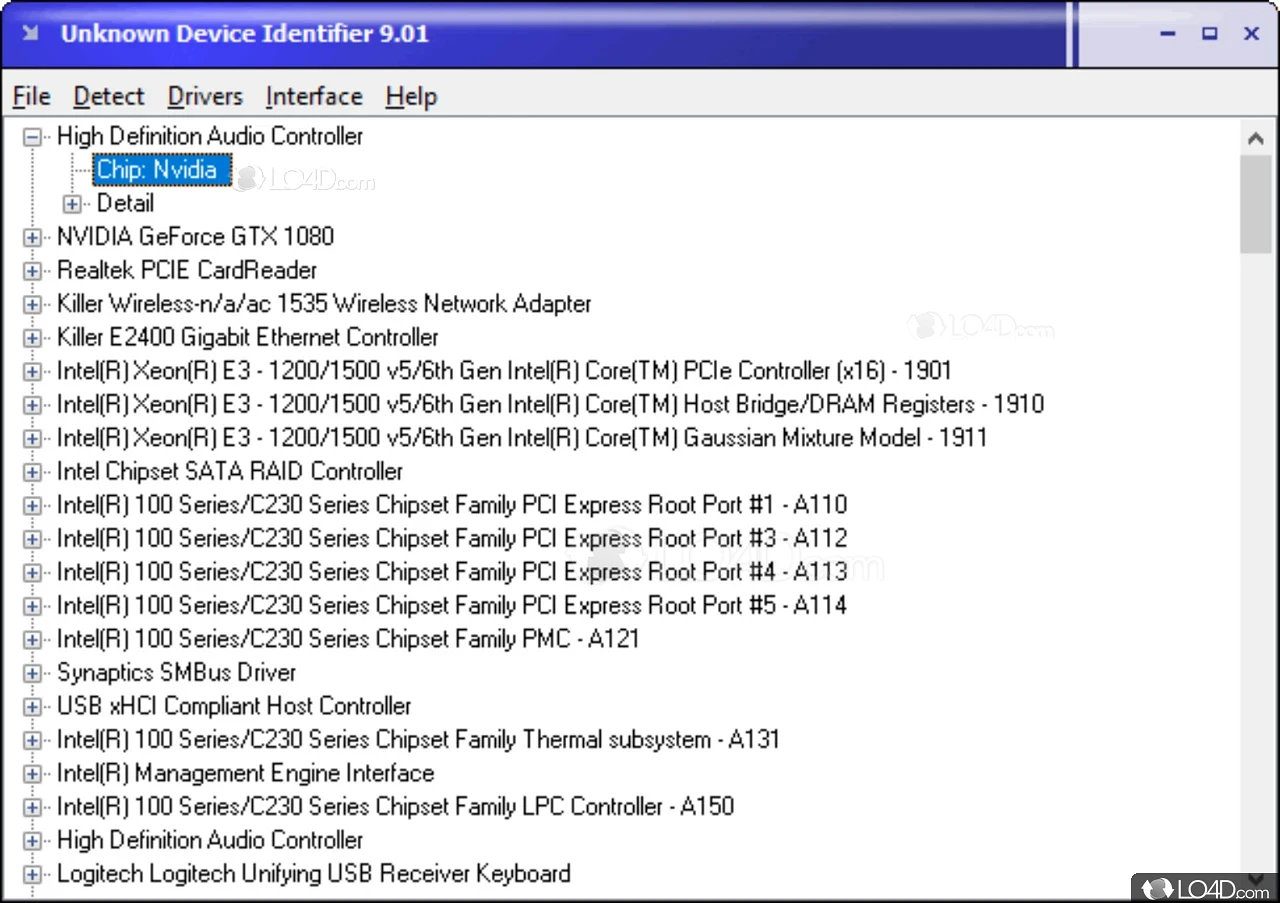Screen dimensions: 1280x903
Task: Open the Detect menu
Action: click(109, 97)
